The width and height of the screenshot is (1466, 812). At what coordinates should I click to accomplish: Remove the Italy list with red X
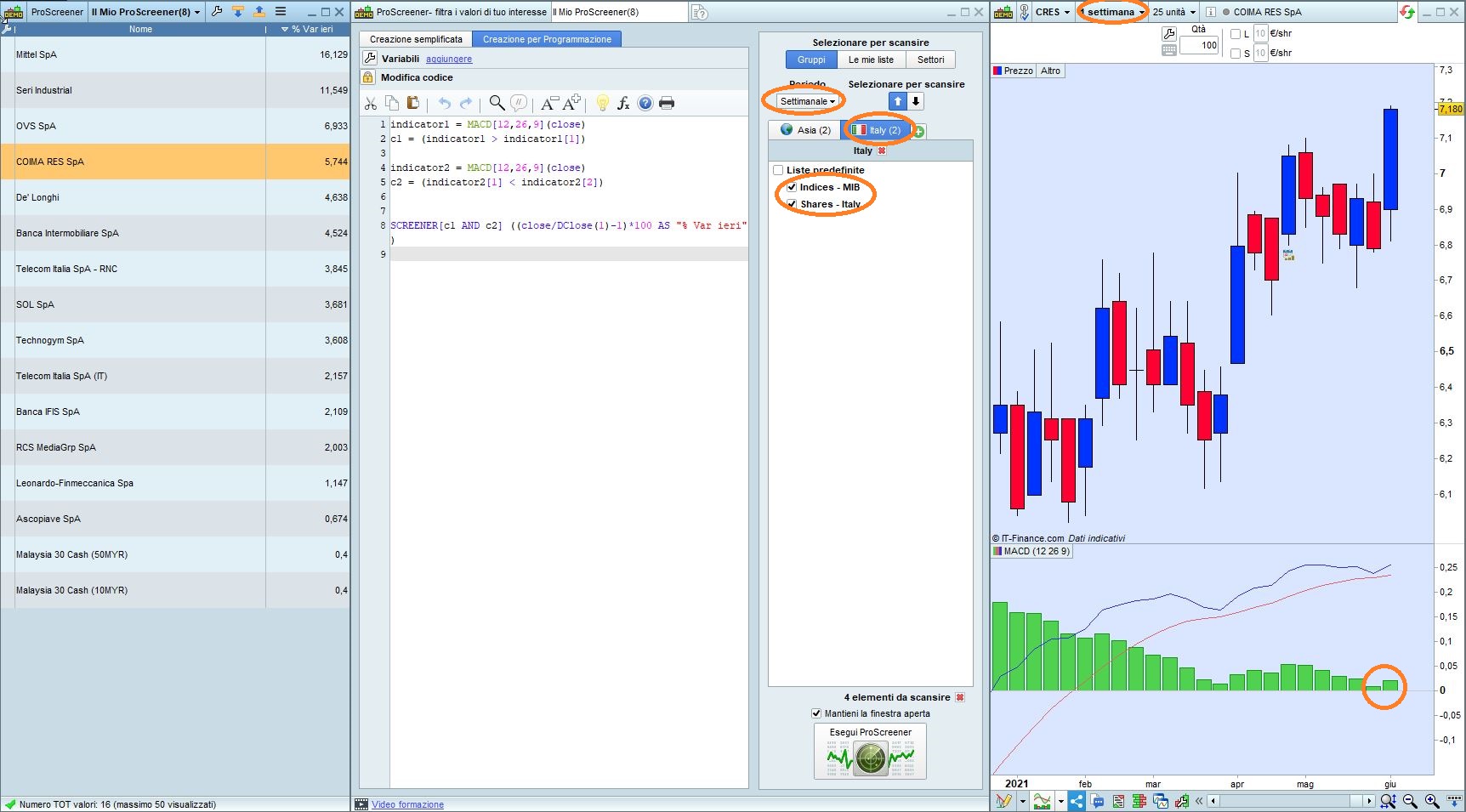pyautogui.click(x=882, y=150)
